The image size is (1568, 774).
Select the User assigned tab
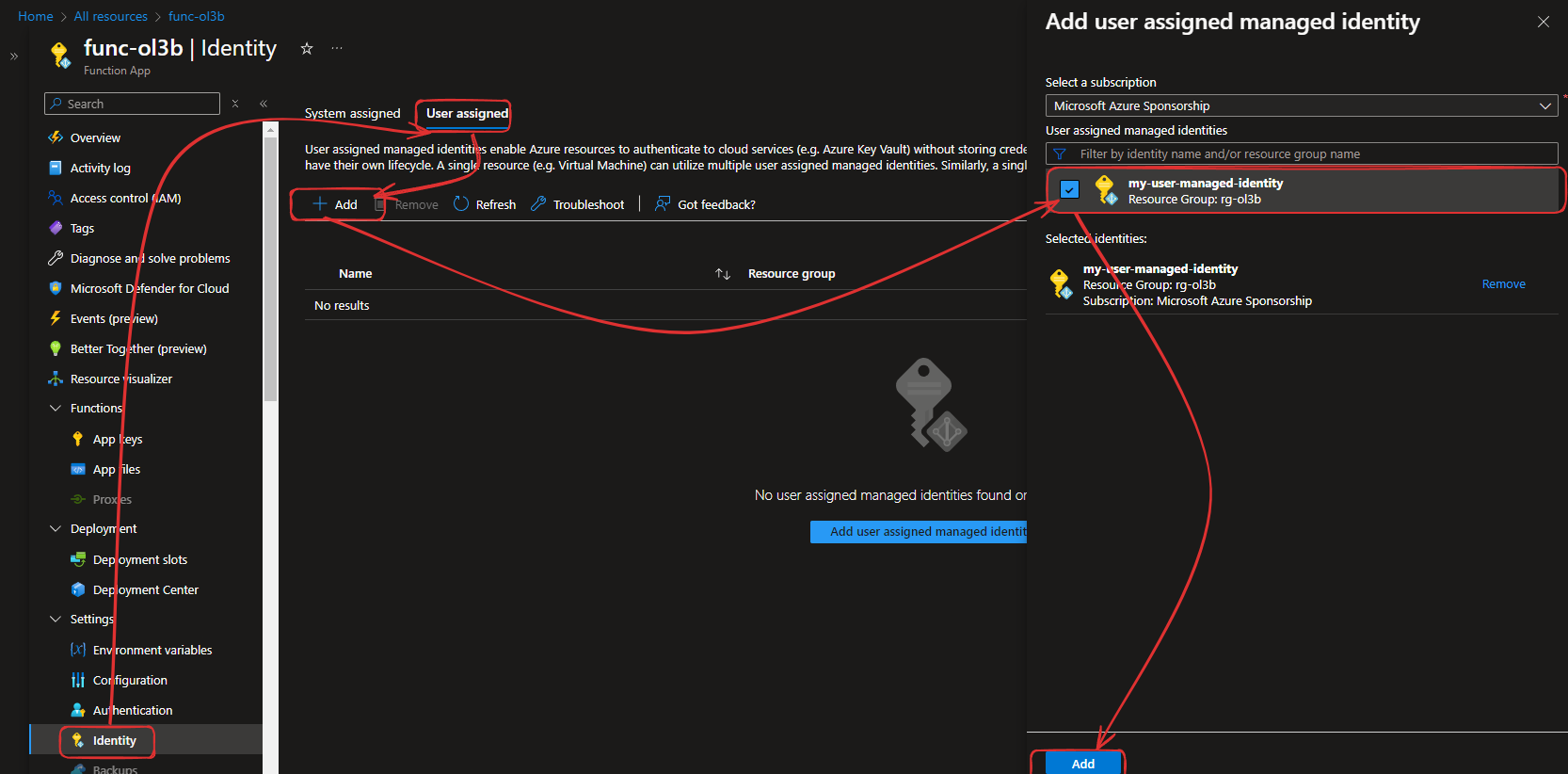pyautogui.click(x=467, y=113)
